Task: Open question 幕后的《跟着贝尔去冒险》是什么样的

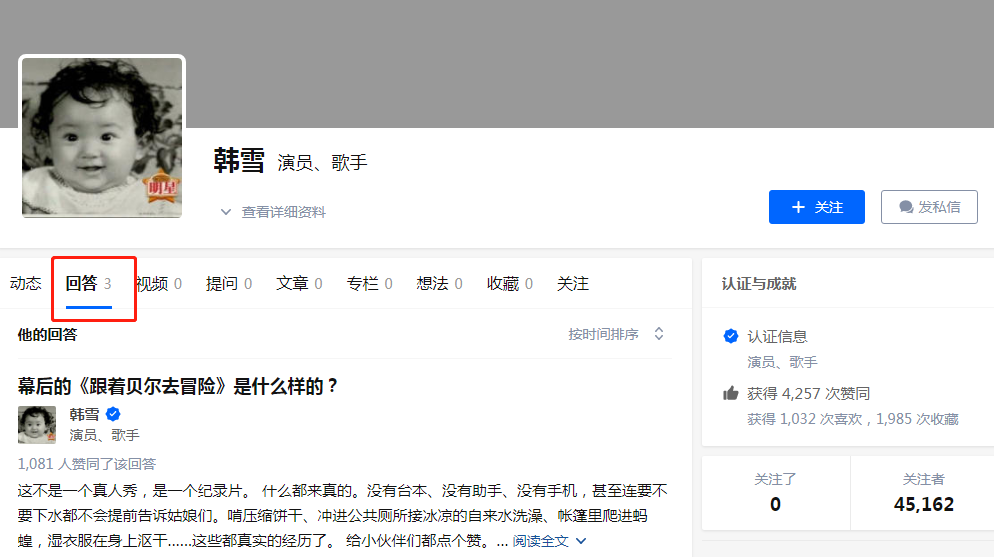Action: click(x=178, y=386)
